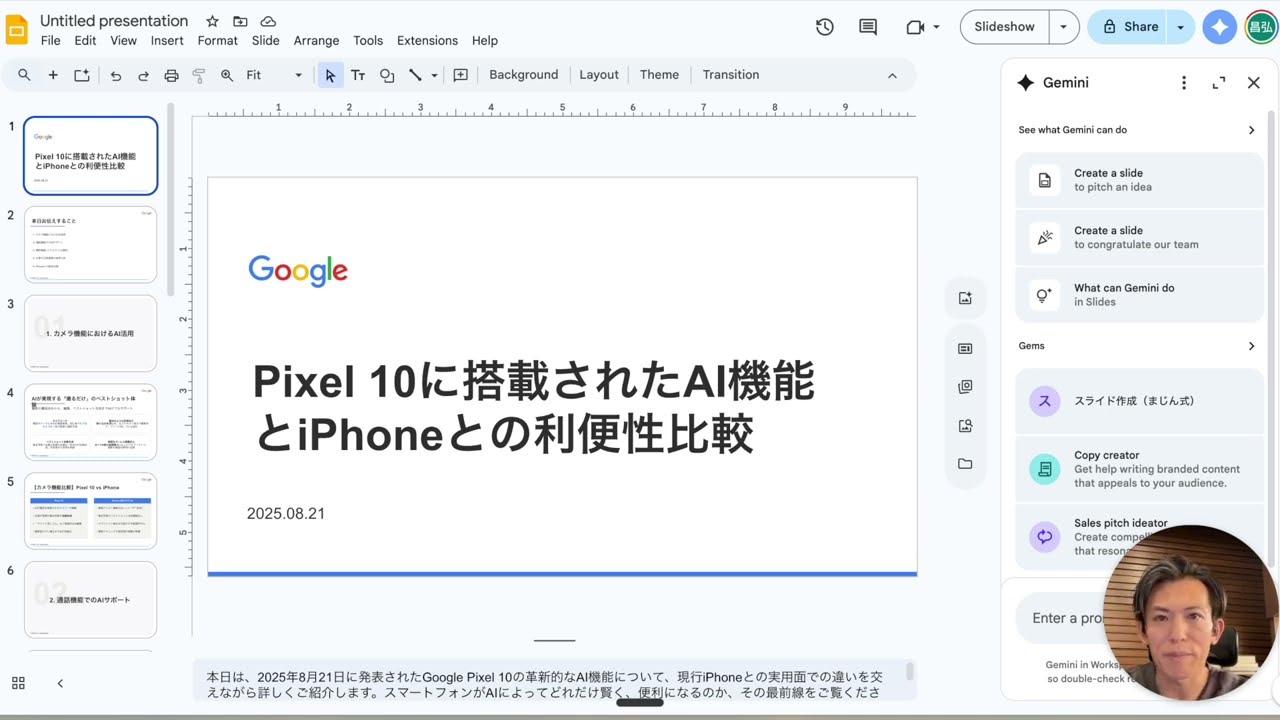Select the Text box tool
This screenshot has width=1280, height=720.
click(358, 75)
